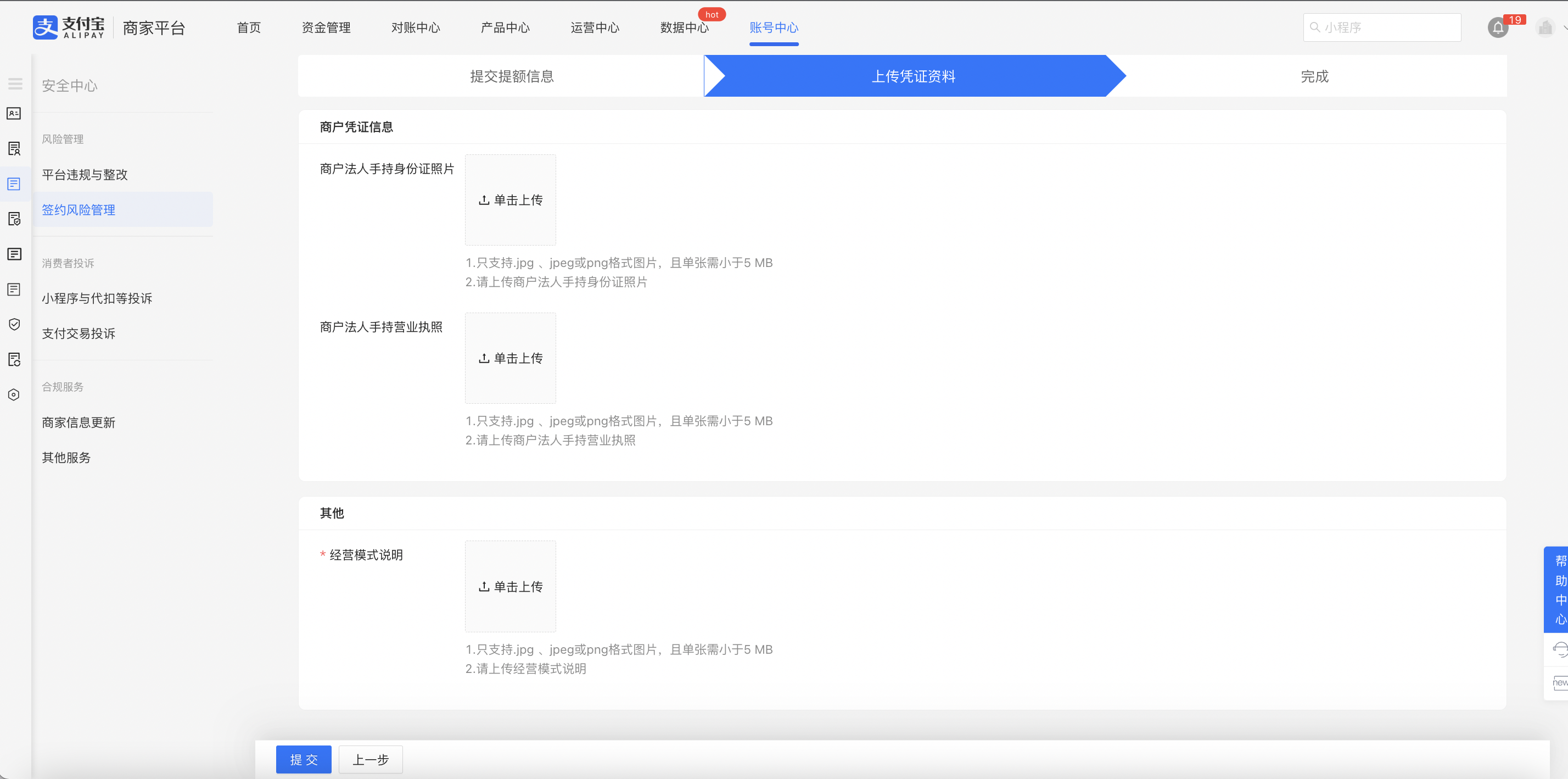1568x779 pixels.
Task: Click upload box for 商户法人手持身份证照片
Action: 510,200
